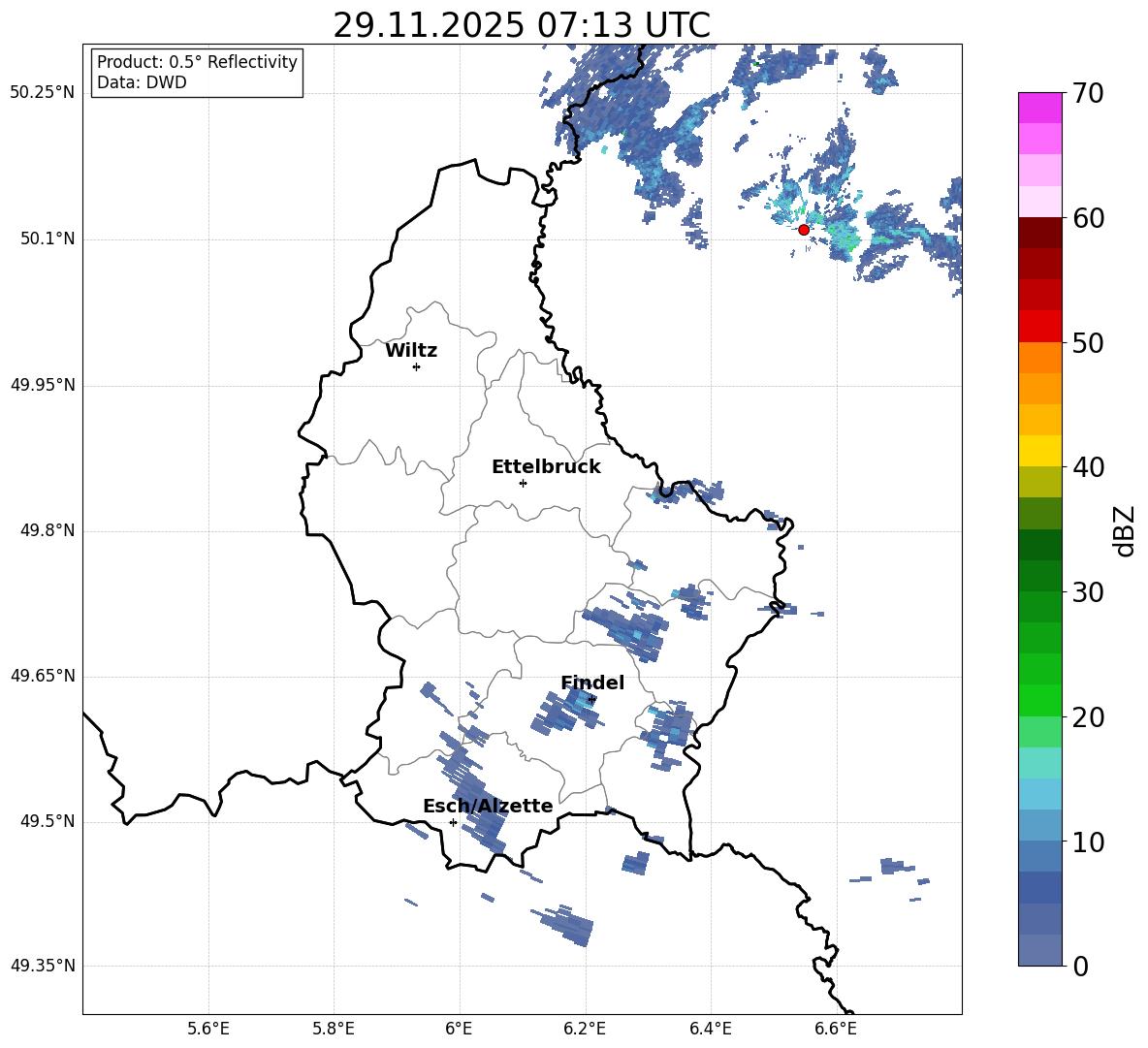Click the red radar site marker
The width and height of the screenshot is (1148, 1048).
click(x=804, y=230)
